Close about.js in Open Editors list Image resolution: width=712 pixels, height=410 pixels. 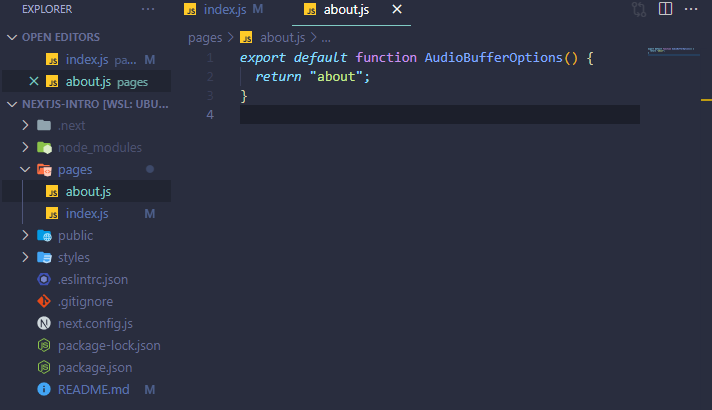pyautogui.click(x=34, y=81)
